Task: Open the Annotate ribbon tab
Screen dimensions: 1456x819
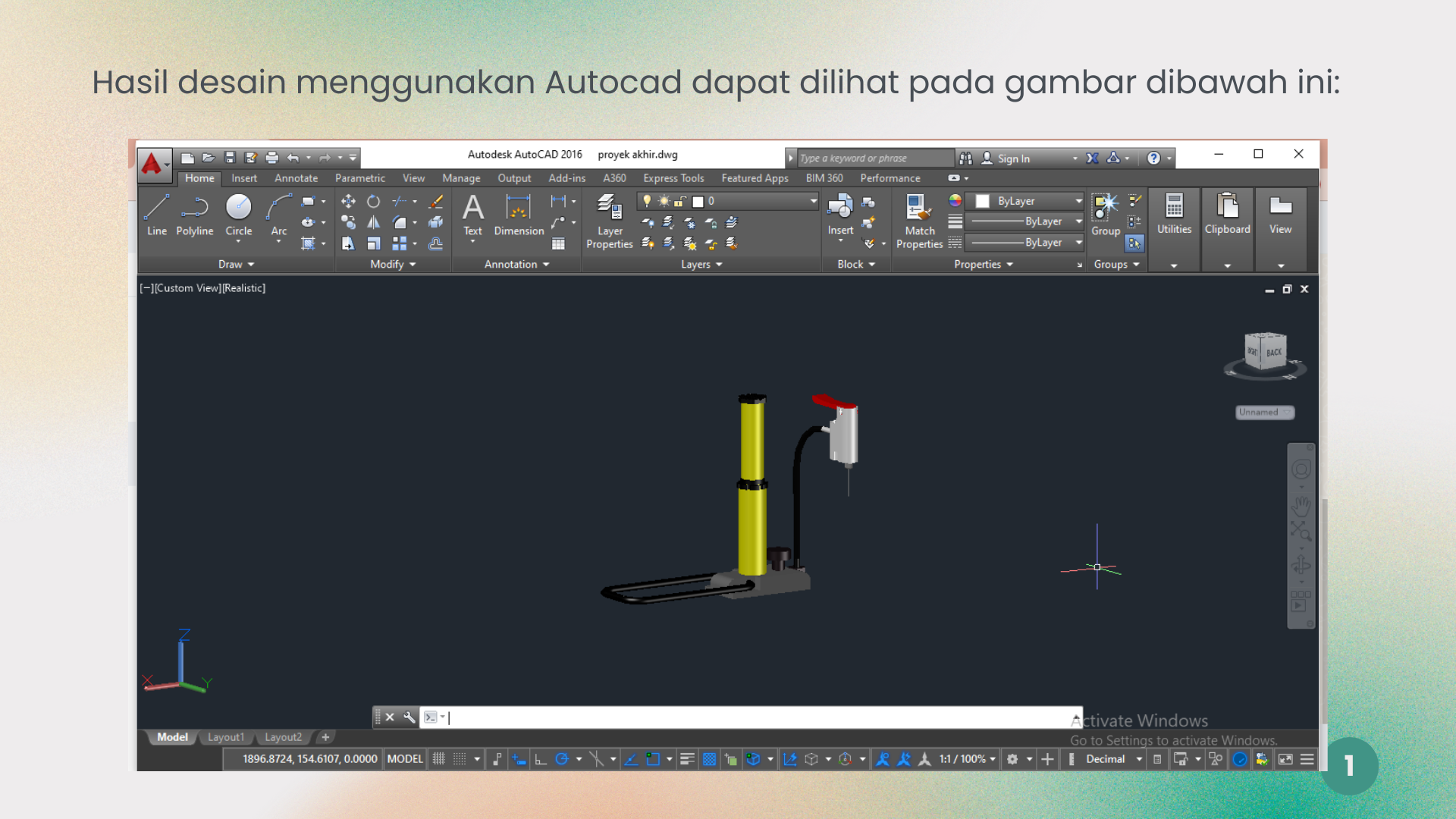Action: [296, 178]
